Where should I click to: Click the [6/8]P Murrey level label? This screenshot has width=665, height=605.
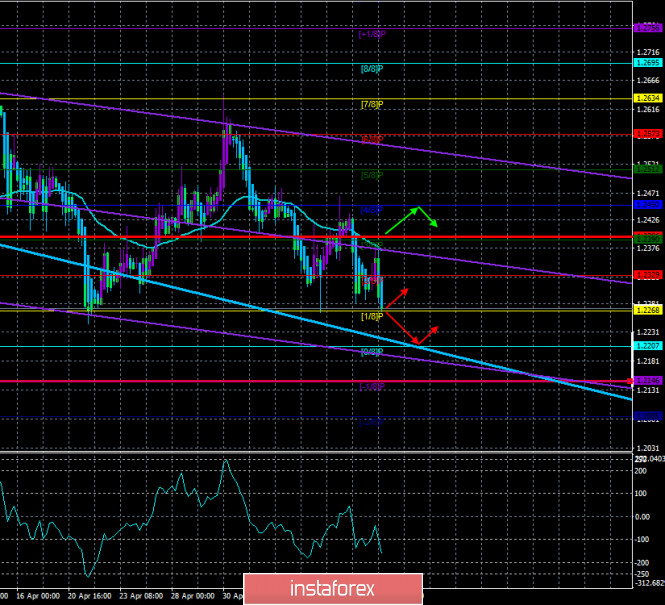(x=372, y=139)
